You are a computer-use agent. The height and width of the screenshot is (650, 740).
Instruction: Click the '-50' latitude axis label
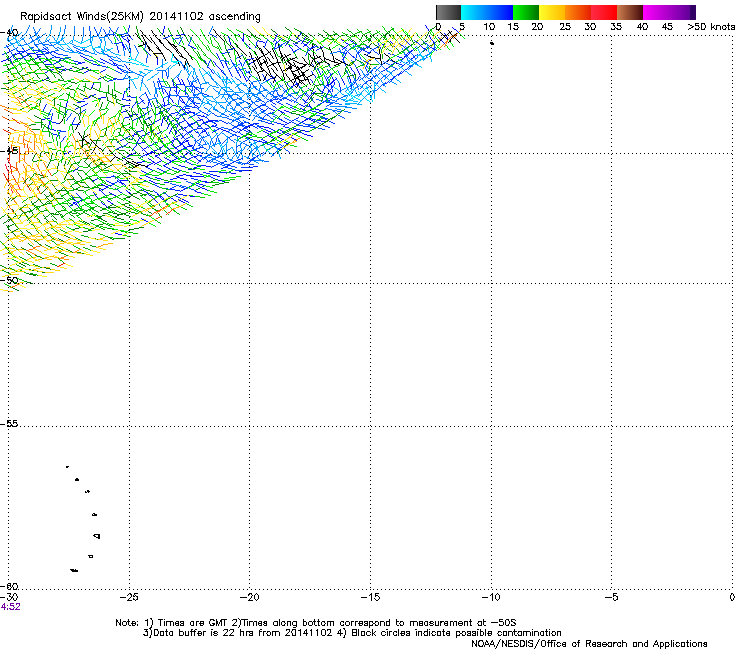pos(9,280)
